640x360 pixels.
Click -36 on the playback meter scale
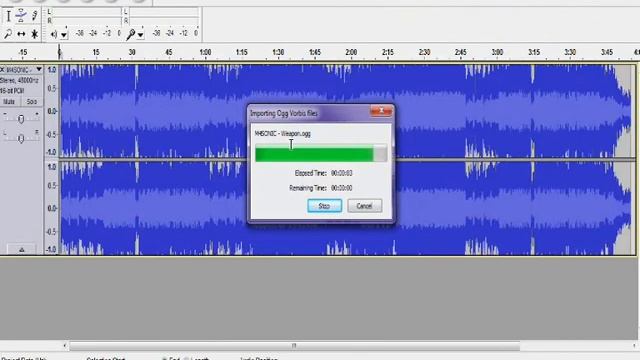(x=80, y=33)
